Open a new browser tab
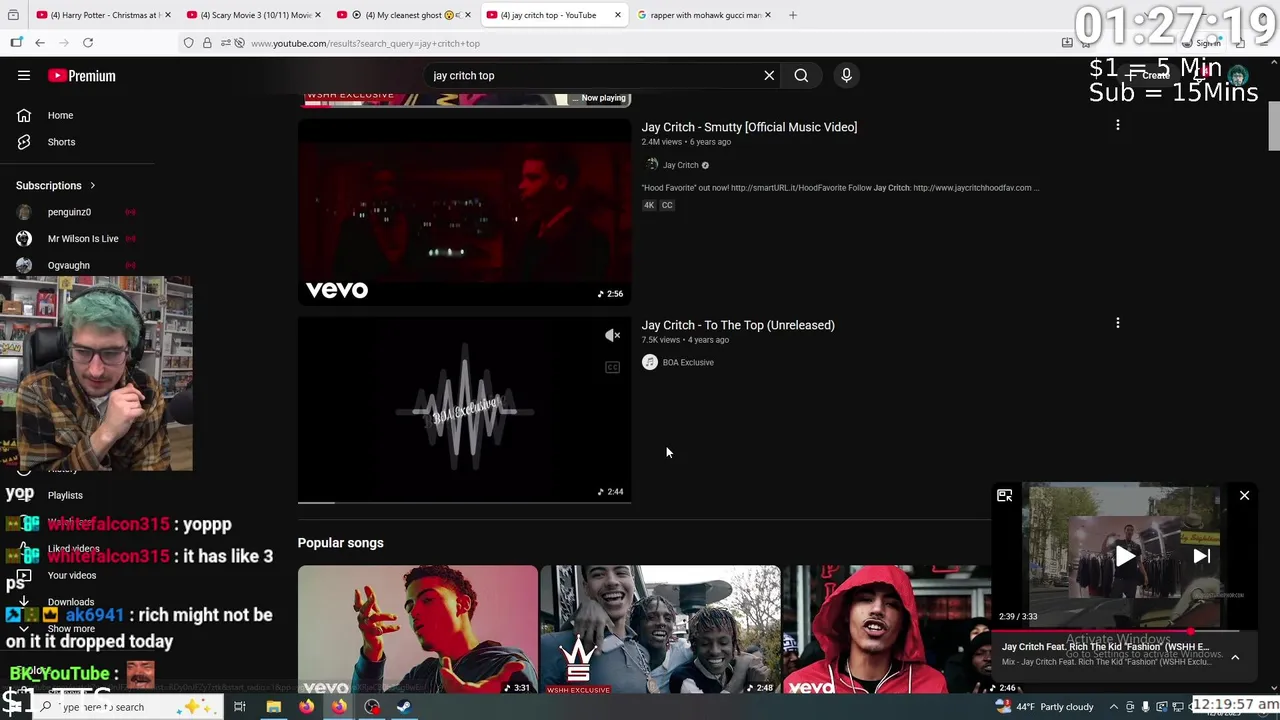Image resolution: width=1280 pixels, height=720 pixels. (x=792, y=15)
